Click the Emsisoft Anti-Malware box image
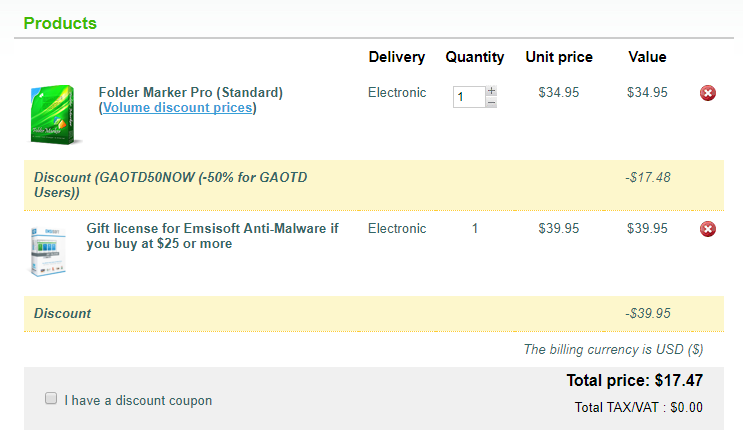The width and height of the screenshot is (743, 442). coord(49,251)
